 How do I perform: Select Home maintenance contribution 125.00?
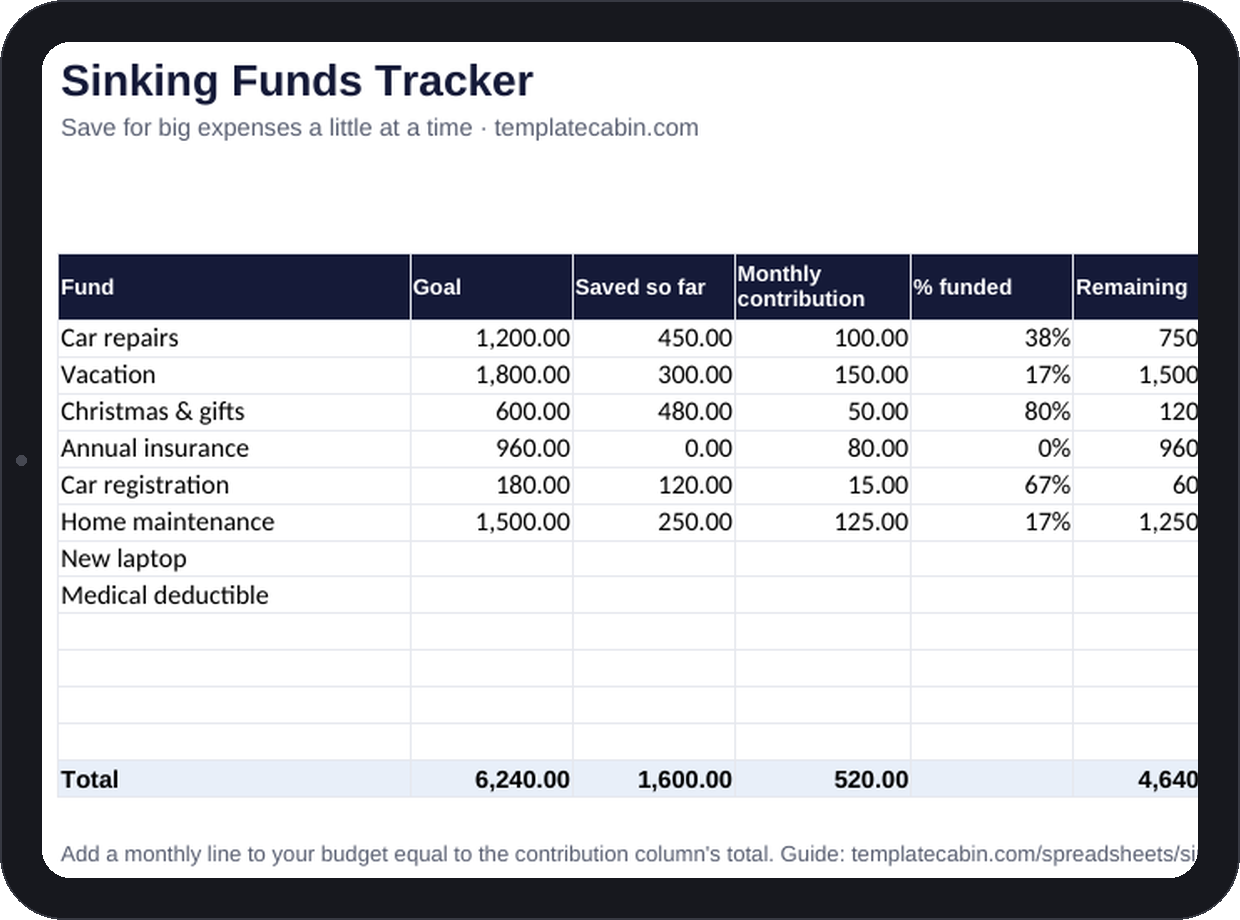[x=823, y=522]
